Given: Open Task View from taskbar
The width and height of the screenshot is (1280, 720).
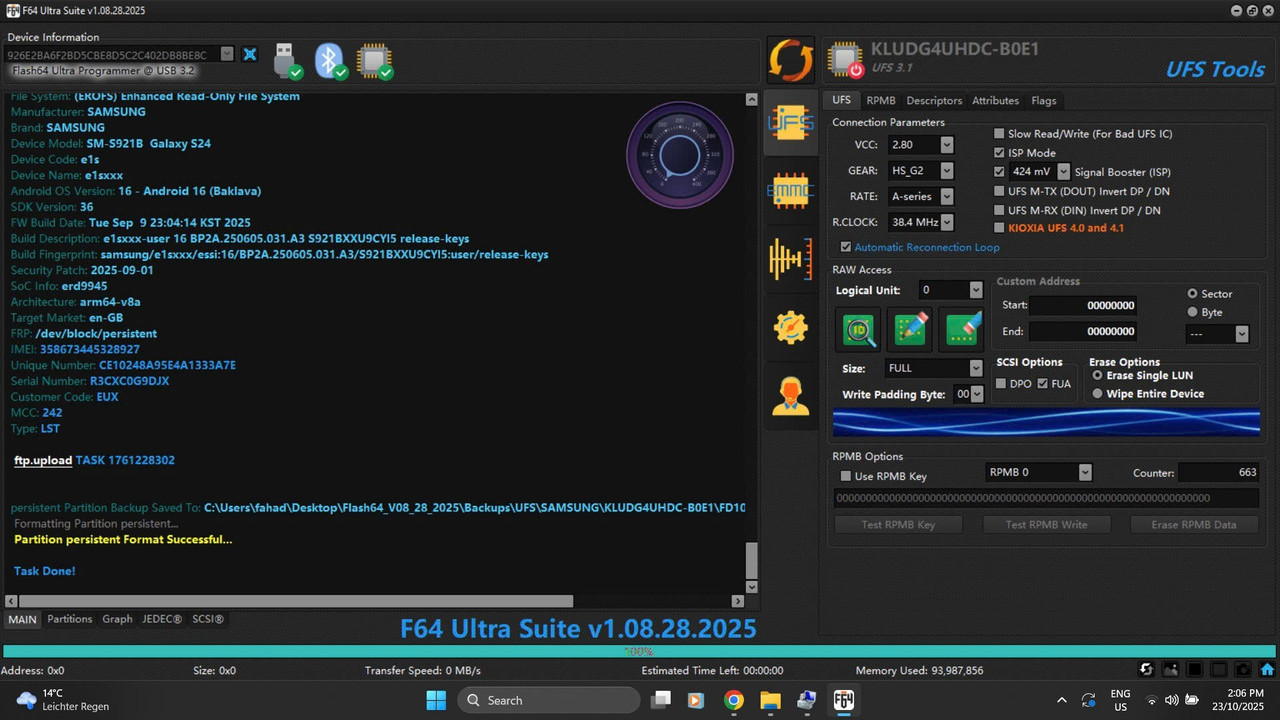Looking at the screenshot, I should (x=661, y=700).
